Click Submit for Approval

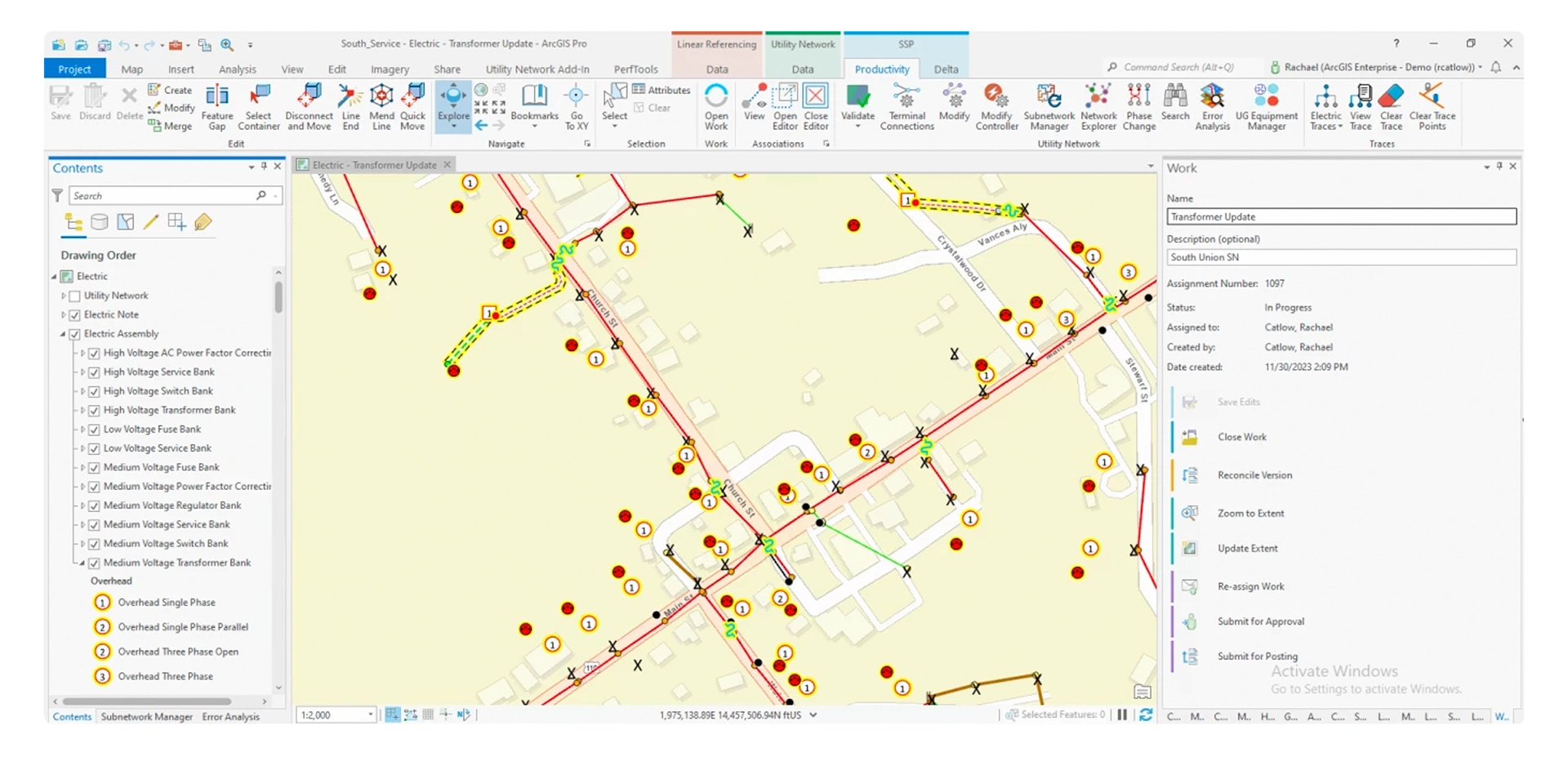pyautogui.click(x=1260, y=621)
